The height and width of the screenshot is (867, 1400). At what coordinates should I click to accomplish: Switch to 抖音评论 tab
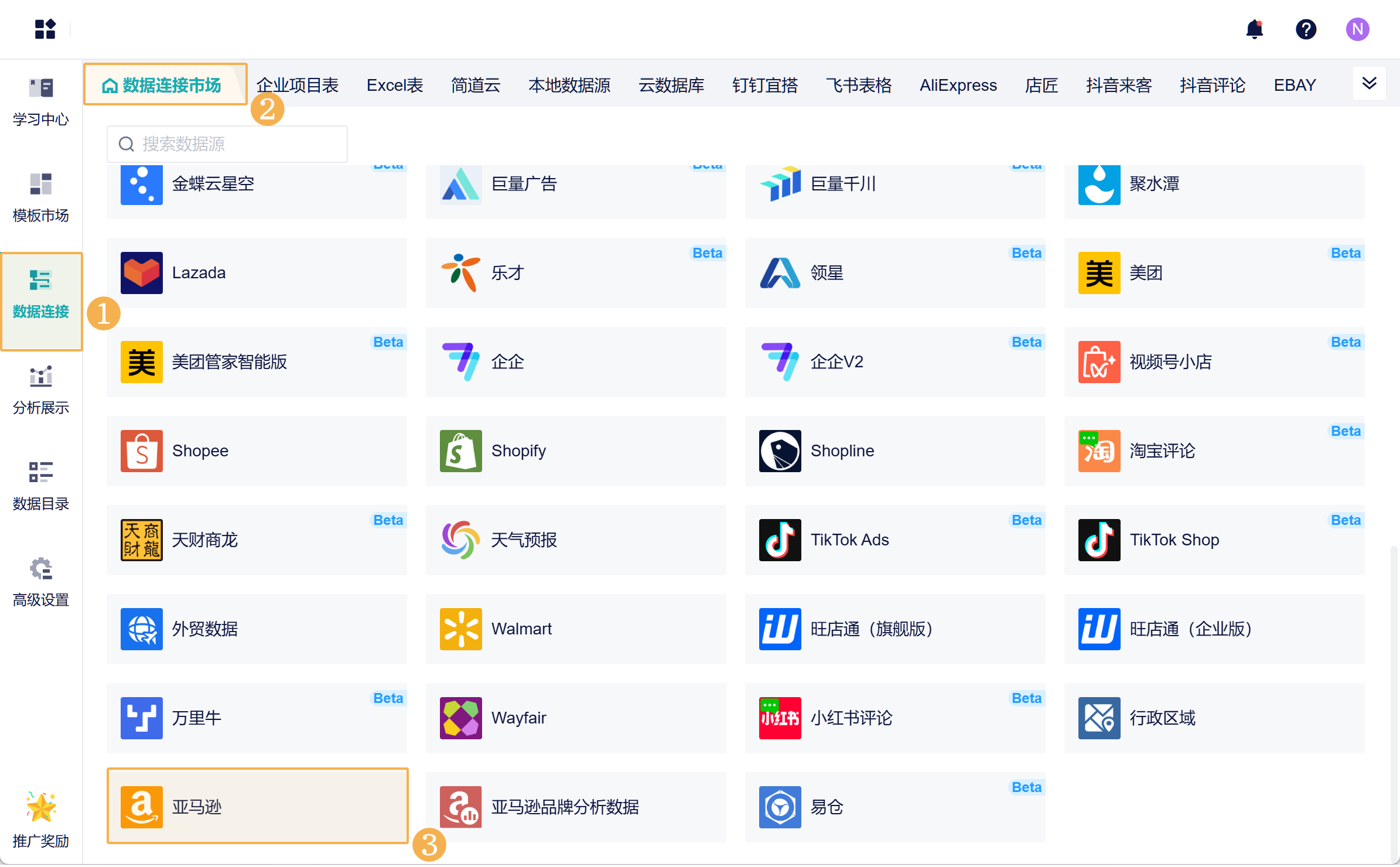(1213, 86)
